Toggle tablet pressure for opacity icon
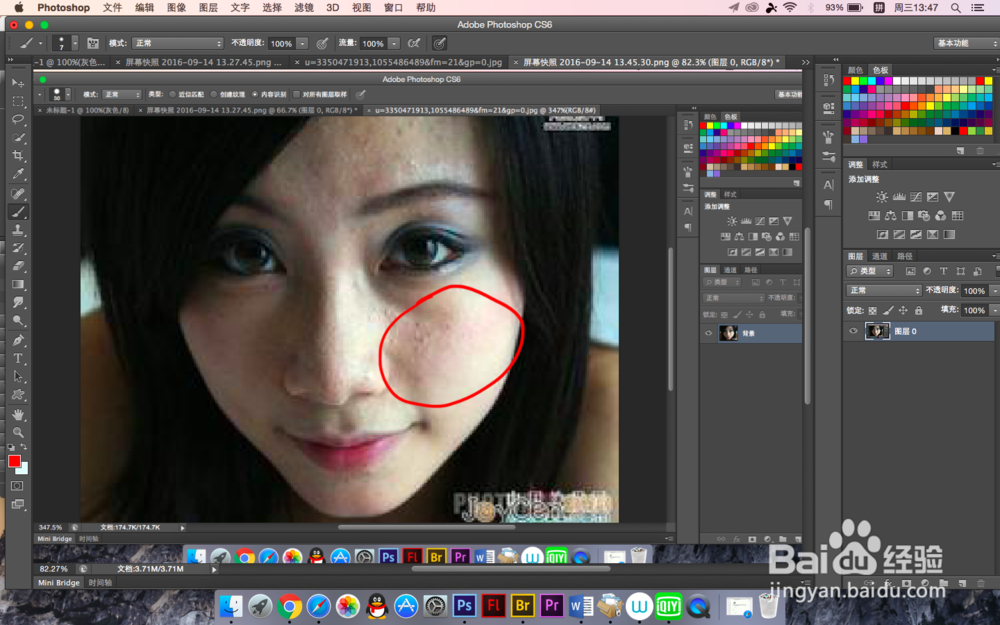Image resolution: width=1000 pixels, height=625 pixels. (x=322, y=43)
